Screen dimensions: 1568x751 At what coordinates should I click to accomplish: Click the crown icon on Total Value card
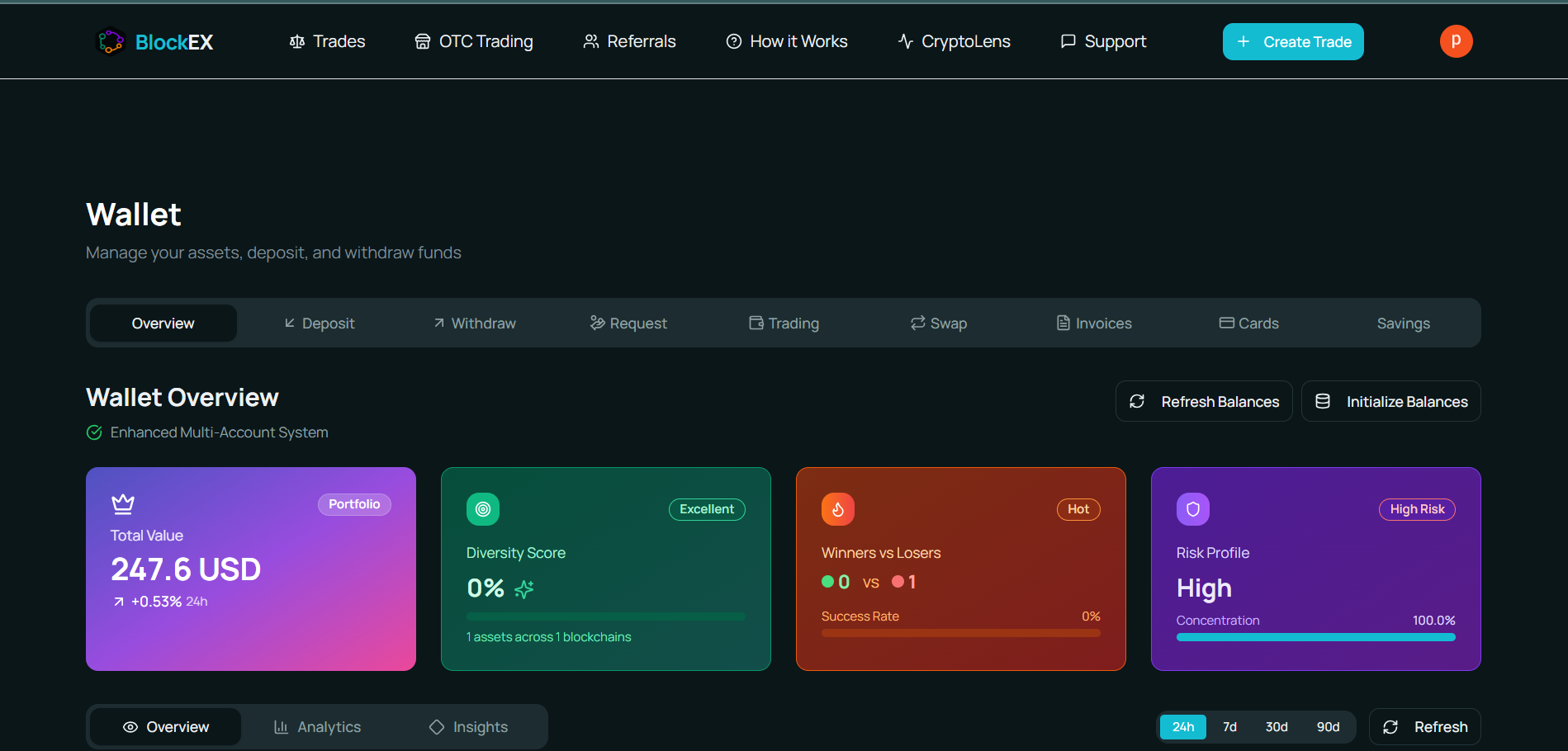click(x=123, y=503)
